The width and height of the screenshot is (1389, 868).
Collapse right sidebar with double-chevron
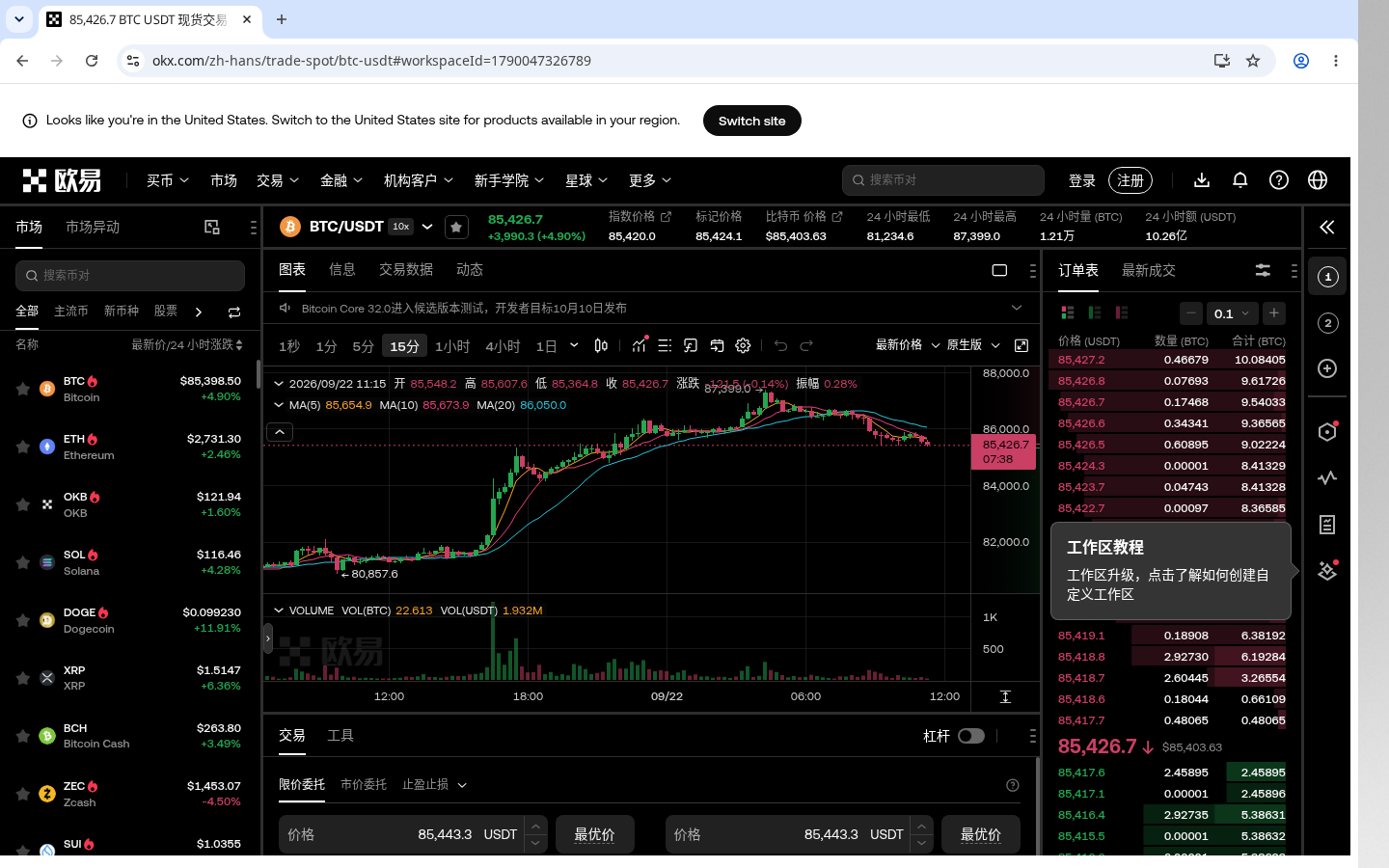pyautogui.click(x=1327, y=227)
